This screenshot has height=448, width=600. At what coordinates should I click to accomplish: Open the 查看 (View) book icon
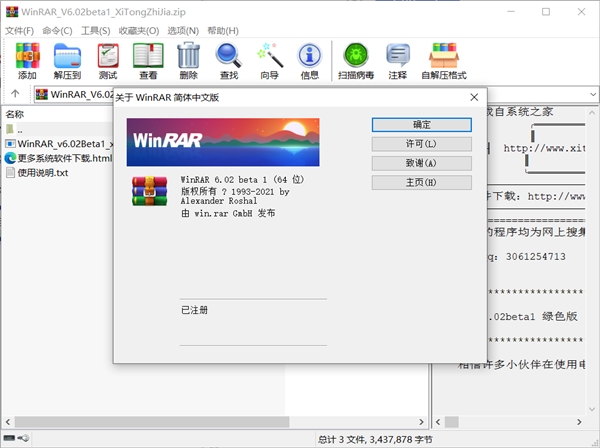148,61
